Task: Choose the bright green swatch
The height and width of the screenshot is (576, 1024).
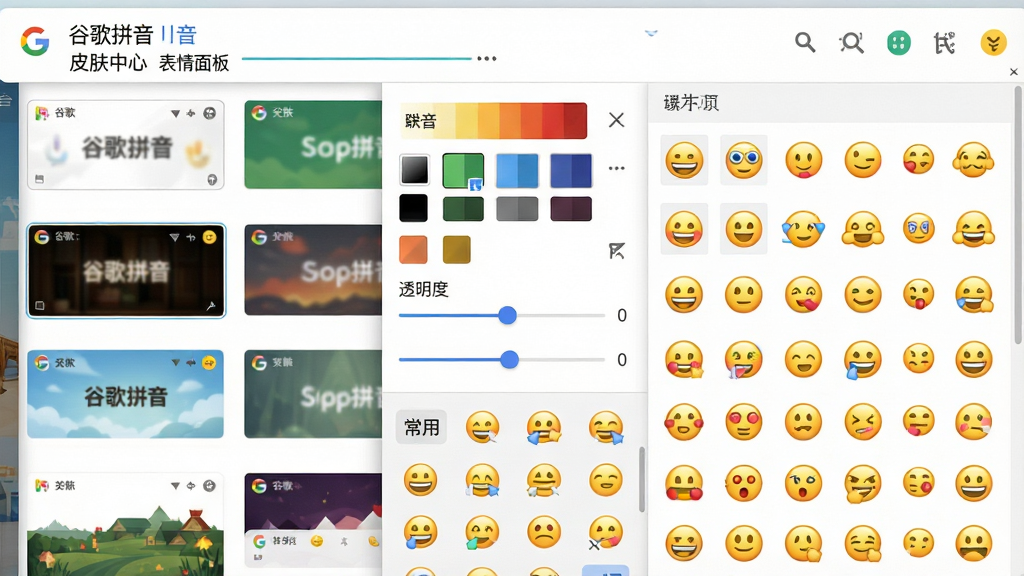Action: 463,170
